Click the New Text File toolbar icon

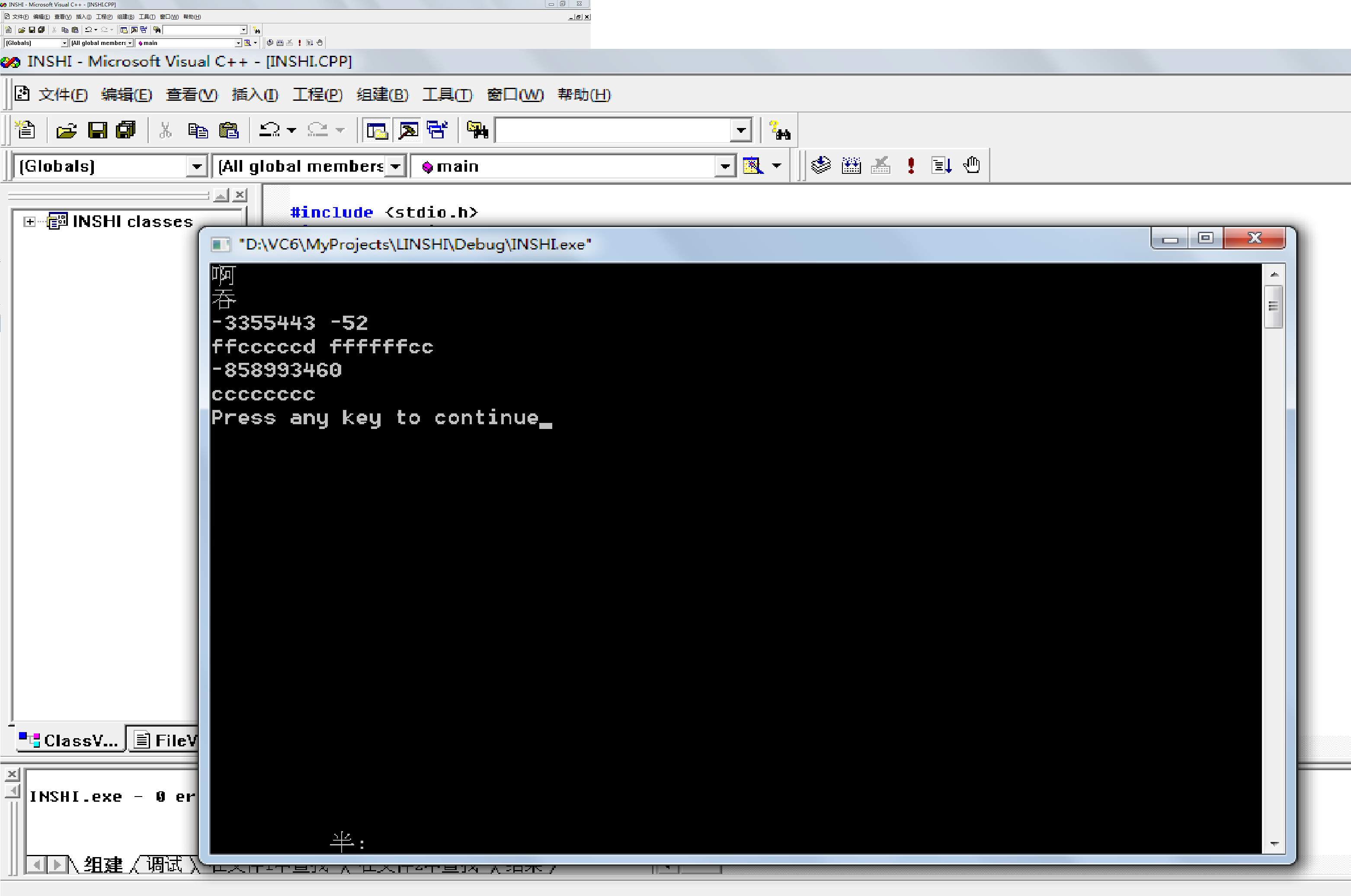tap(25, 130)
